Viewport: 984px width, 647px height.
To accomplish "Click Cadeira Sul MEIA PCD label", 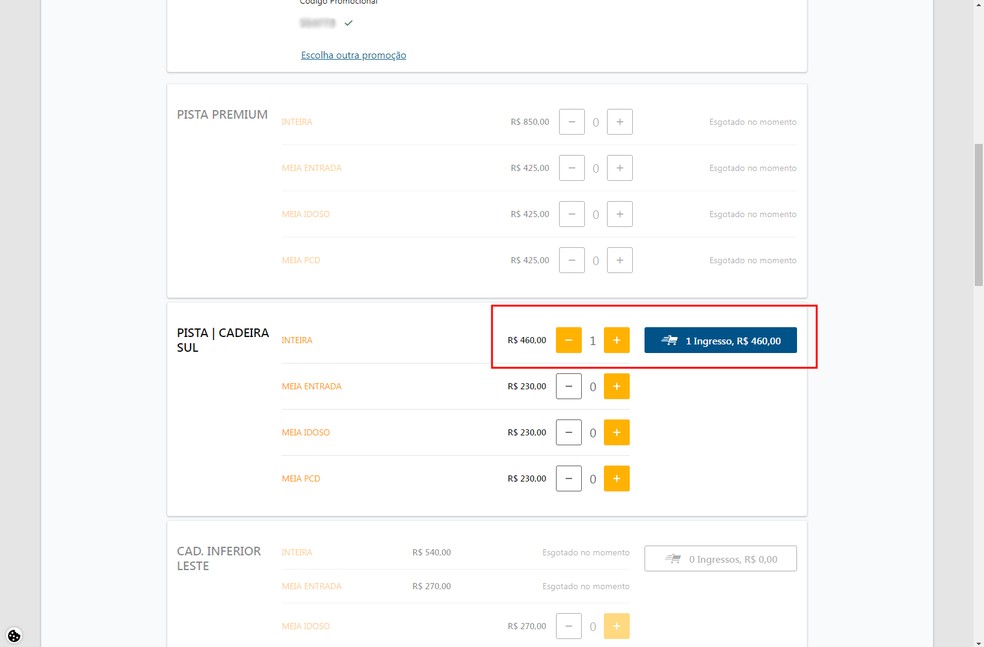I will click(301, 479).
